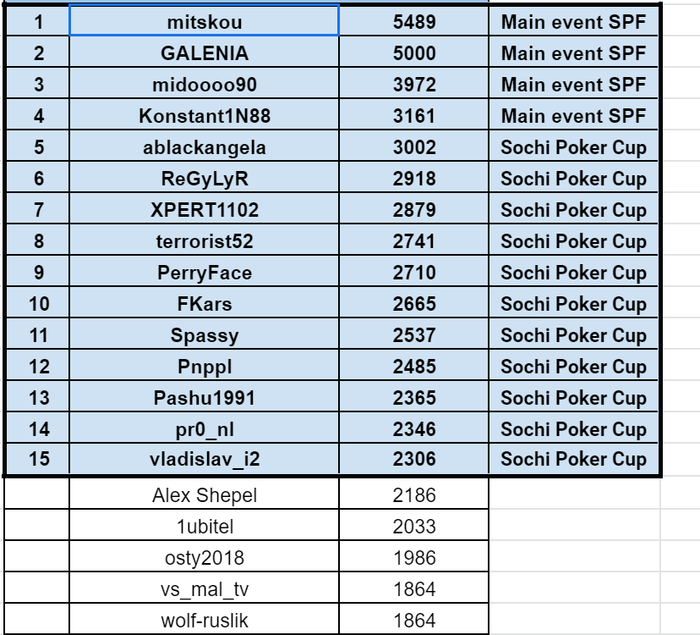Click PerryFace's Sochi Poker Cup cell
The width and height of the screenshot is (700, 635).
pos(574,272)
